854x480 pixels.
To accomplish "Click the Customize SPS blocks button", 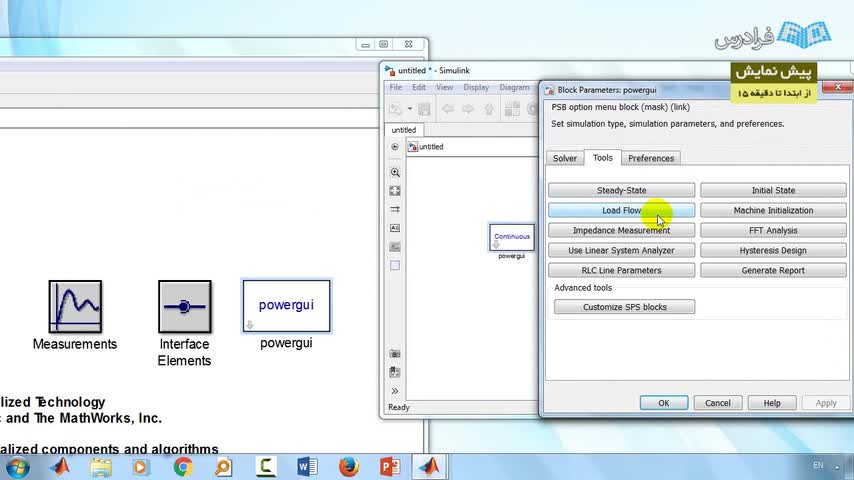I will coord(625,307).
